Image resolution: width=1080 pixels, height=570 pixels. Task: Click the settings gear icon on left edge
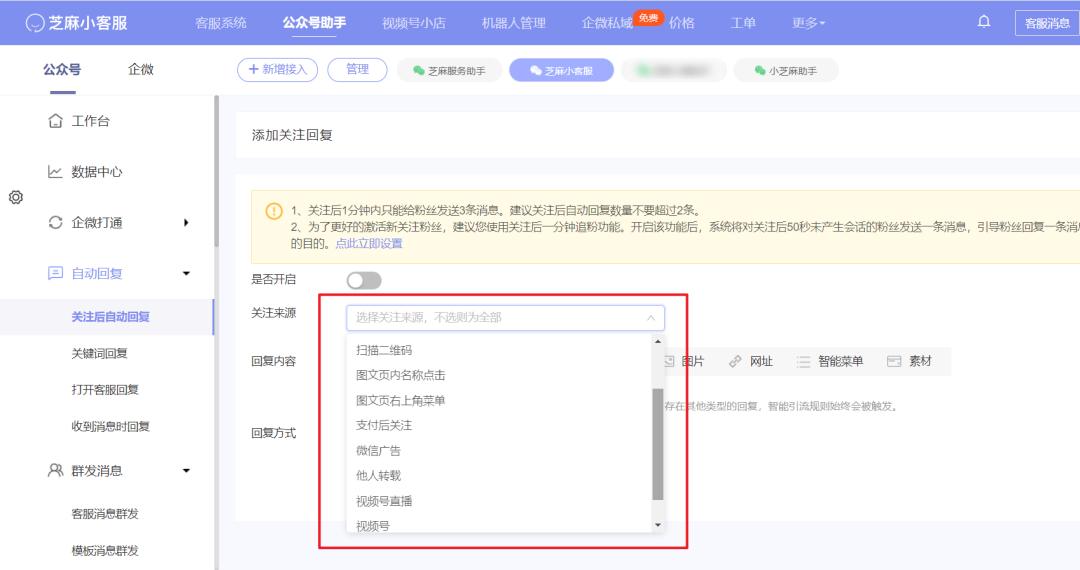16,198
